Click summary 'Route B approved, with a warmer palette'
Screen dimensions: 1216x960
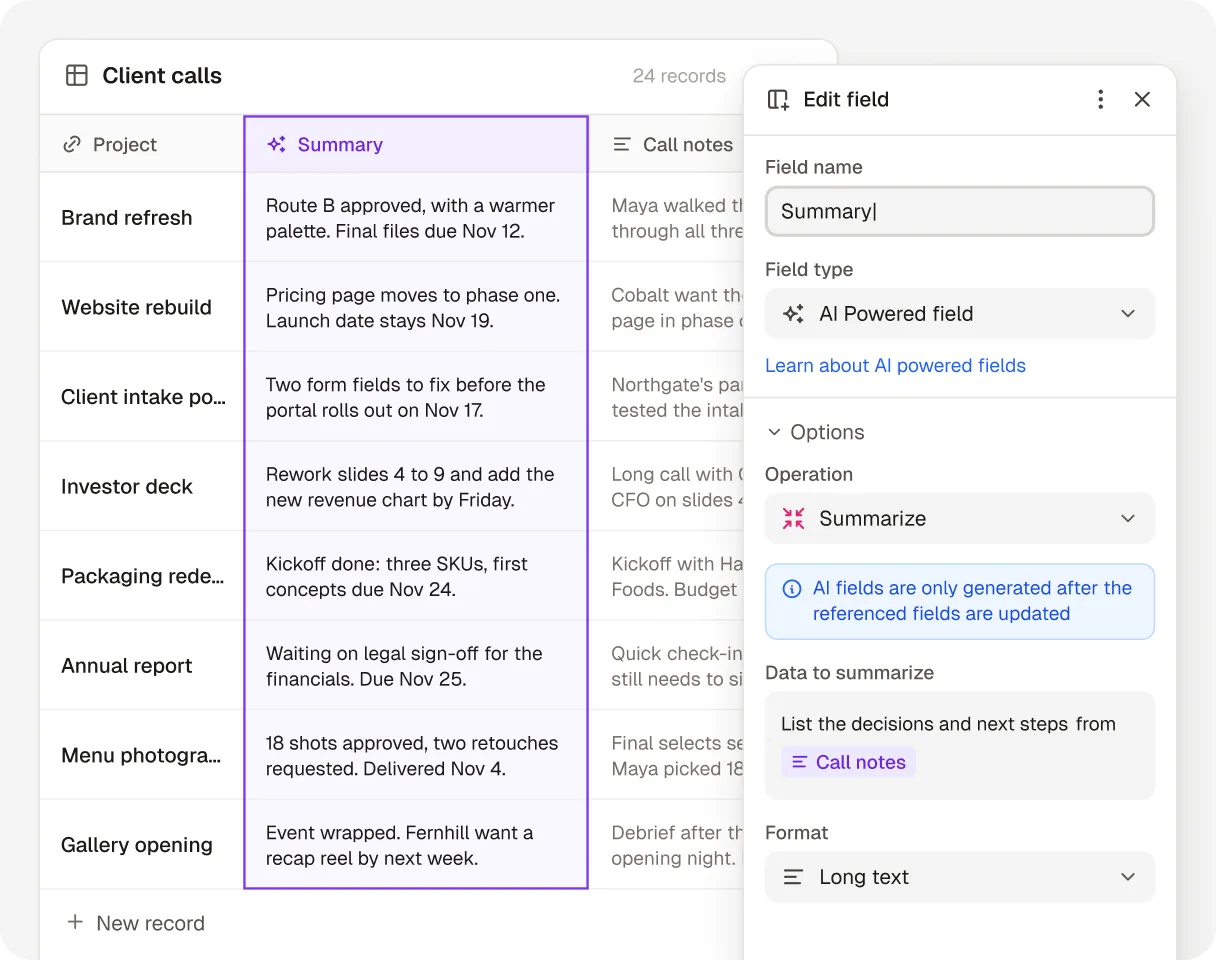click(x=416, y=218)
